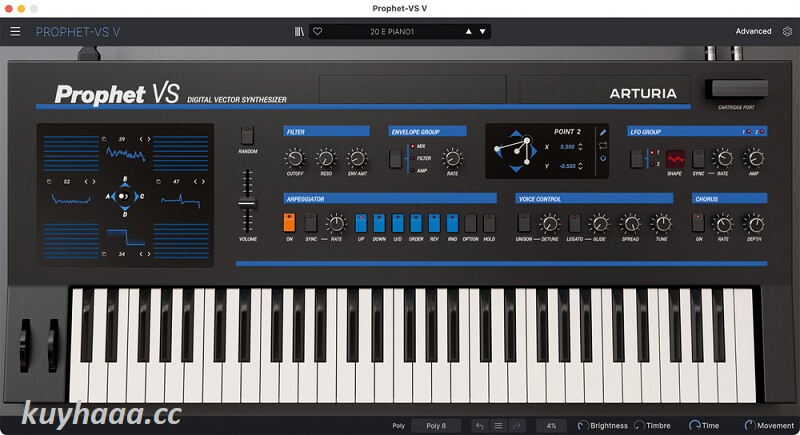
Task: Click the filter ENV AMT knob
Action: click(x=357, y=159)
